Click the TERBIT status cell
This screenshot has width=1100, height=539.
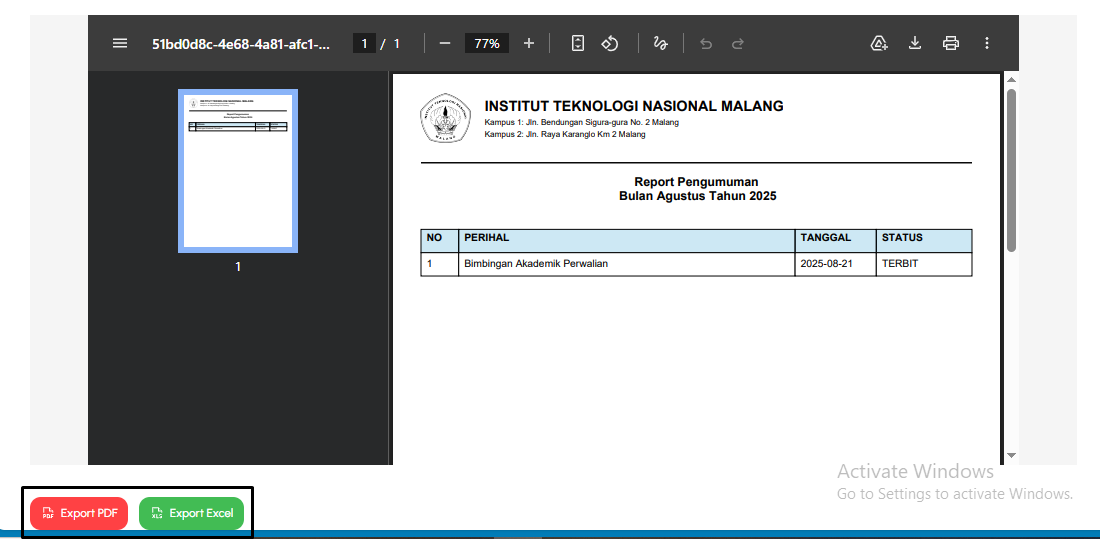(x=924, y=264)
